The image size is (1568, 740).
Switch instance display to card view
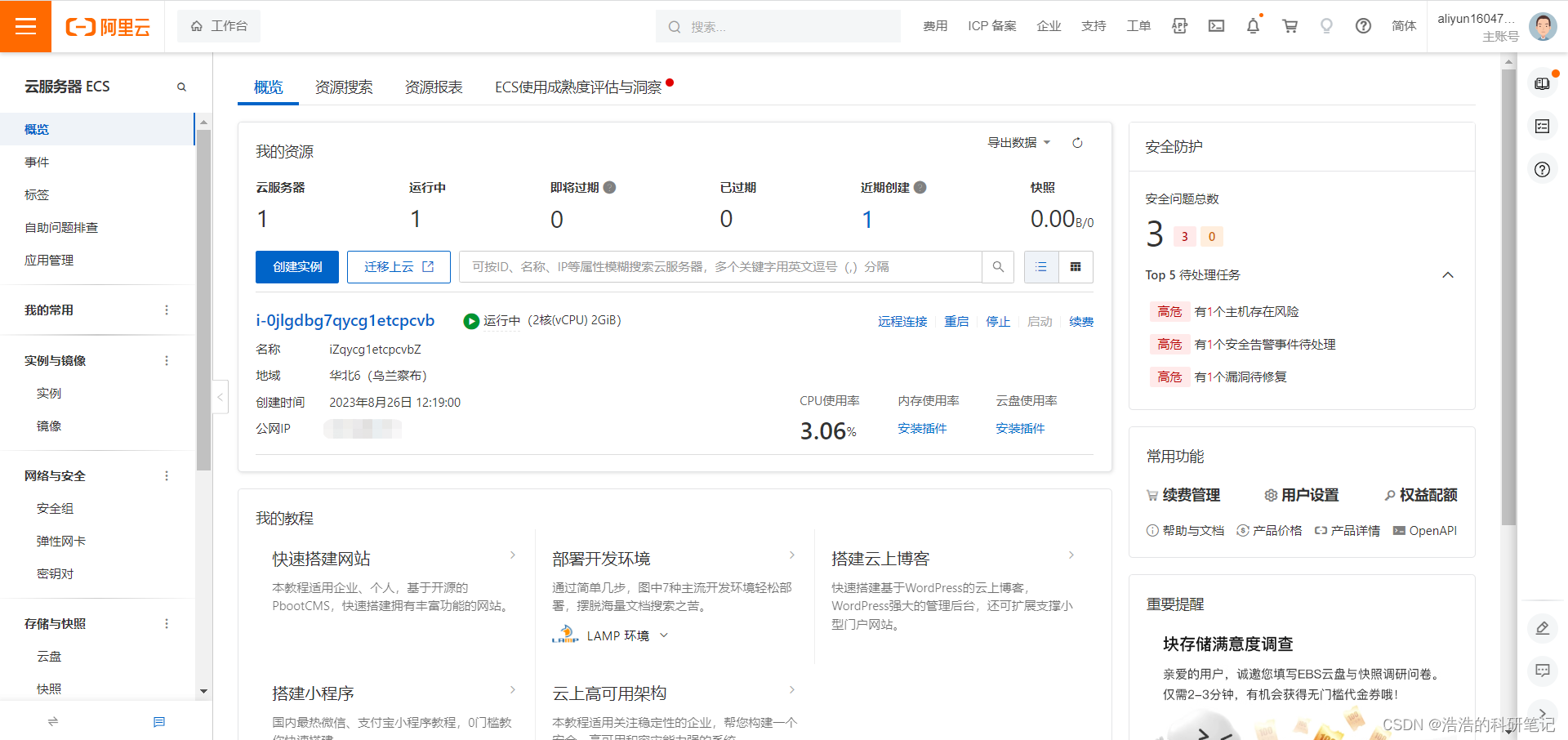pyautogui.click(x=1076, y=266)
